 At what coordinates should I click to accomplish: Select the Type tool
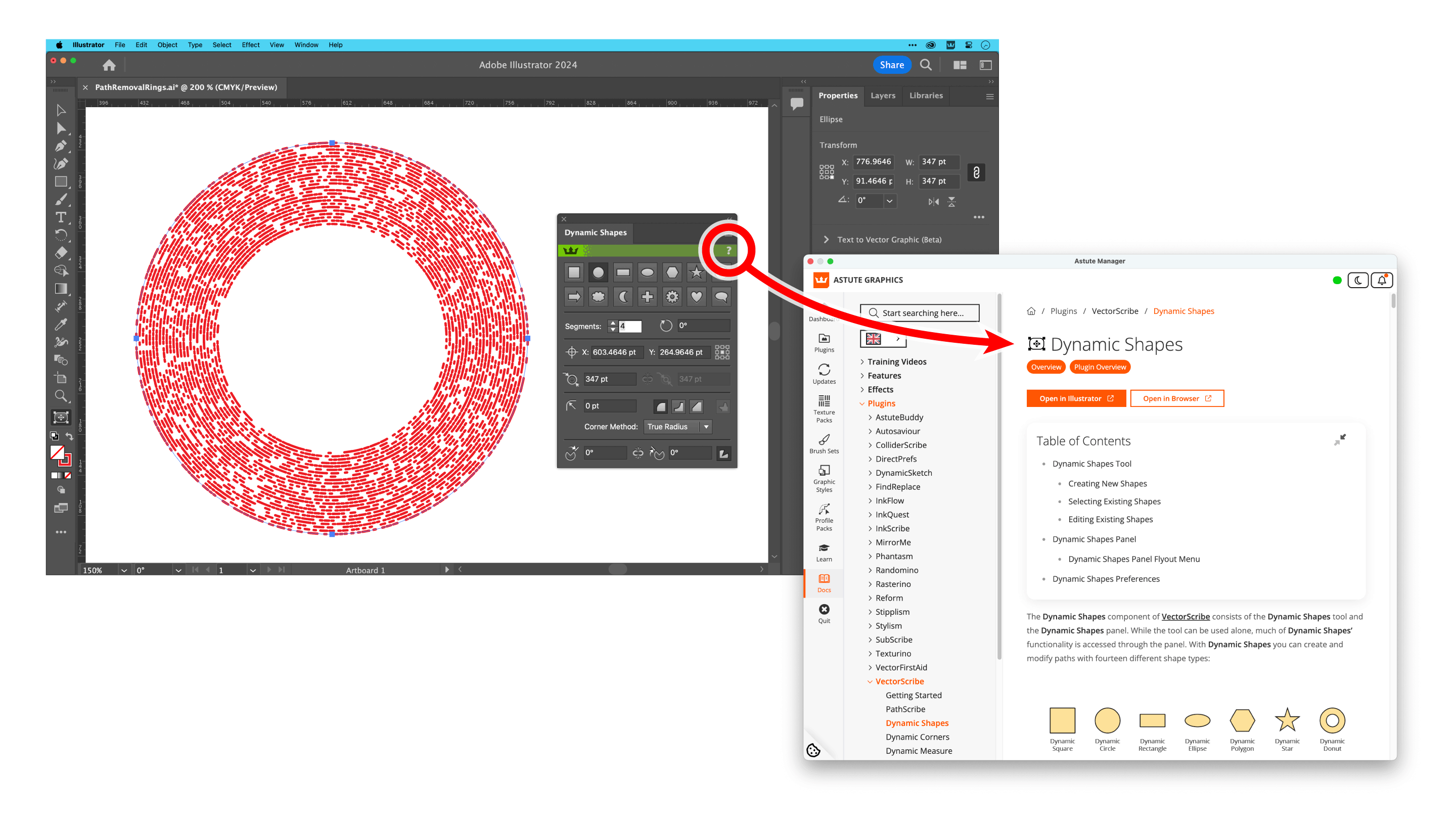pos(61,217)
